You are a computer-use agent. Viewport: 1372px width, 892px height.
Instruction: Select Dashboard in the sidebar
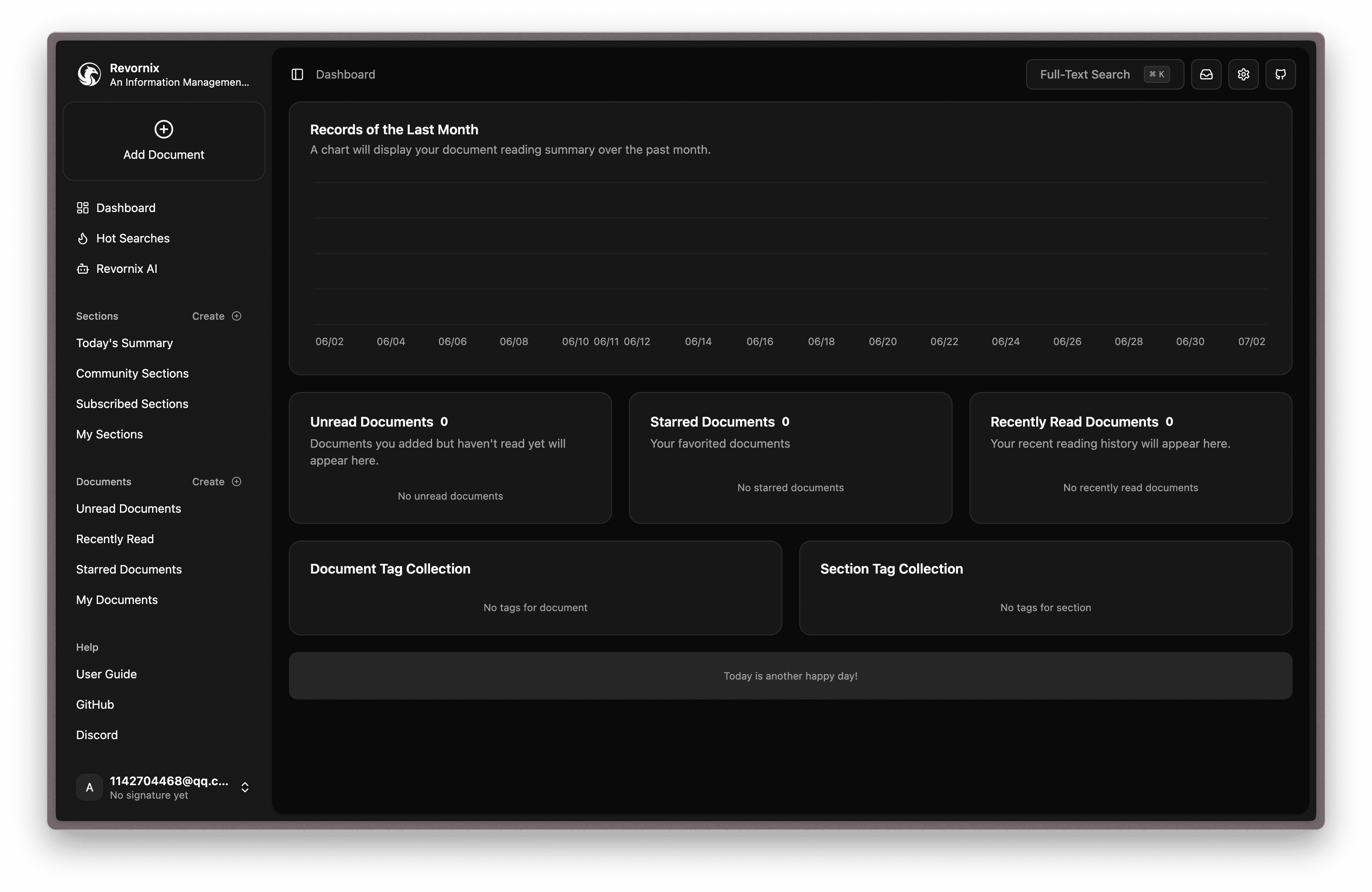126,208
